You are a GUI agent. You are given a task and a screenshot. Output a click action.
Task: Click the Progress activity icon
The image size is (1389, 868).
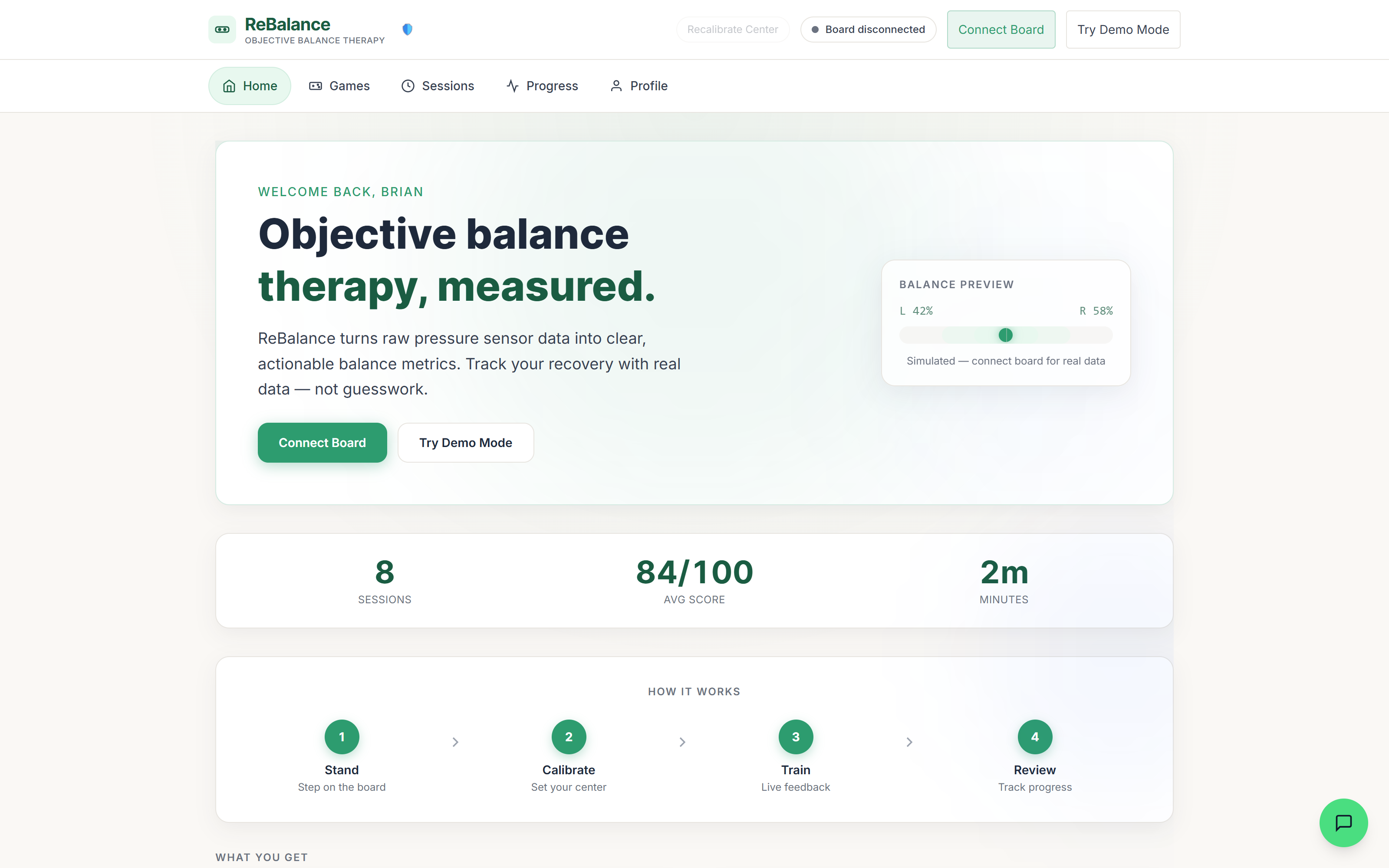pos(513,86)
